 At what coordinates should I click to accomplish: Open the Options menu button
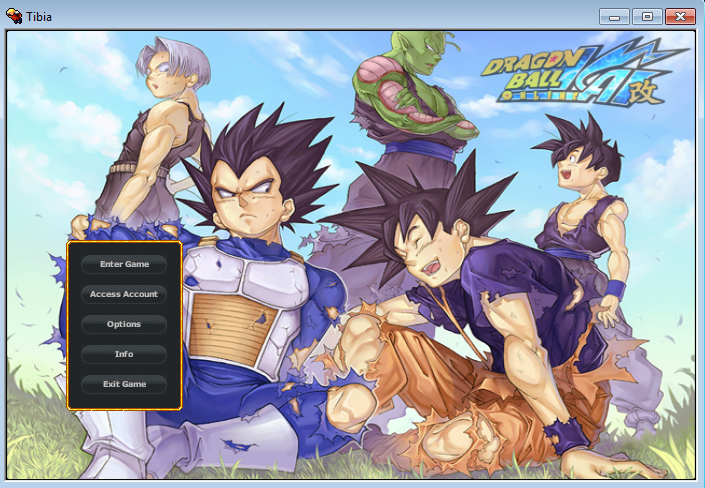[x=124, y=324]
